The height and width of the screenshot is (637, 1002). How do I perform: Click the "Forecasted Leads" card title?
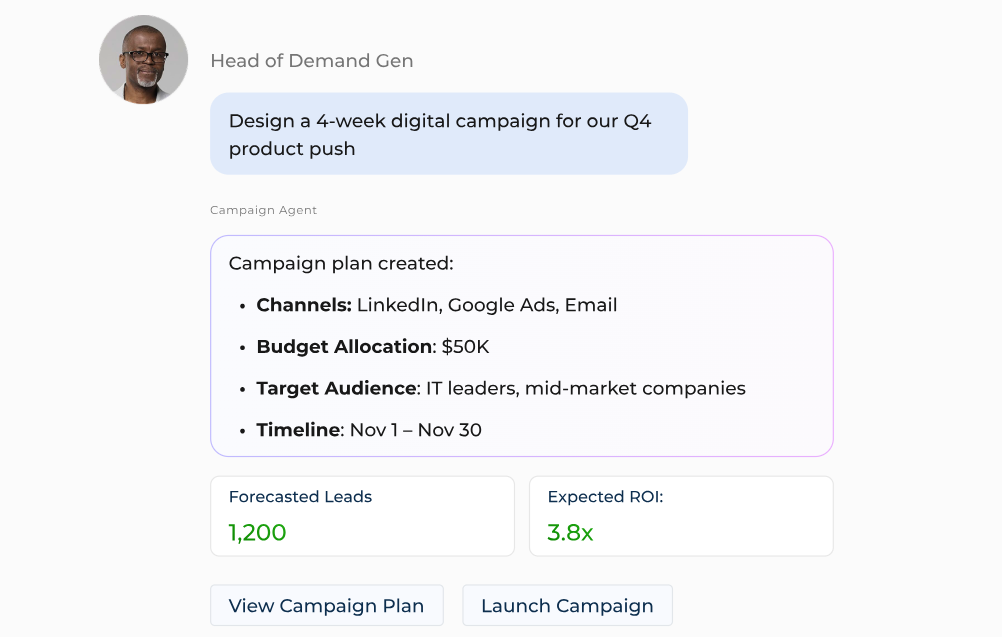pyautogui.click(x=300, y=497)
